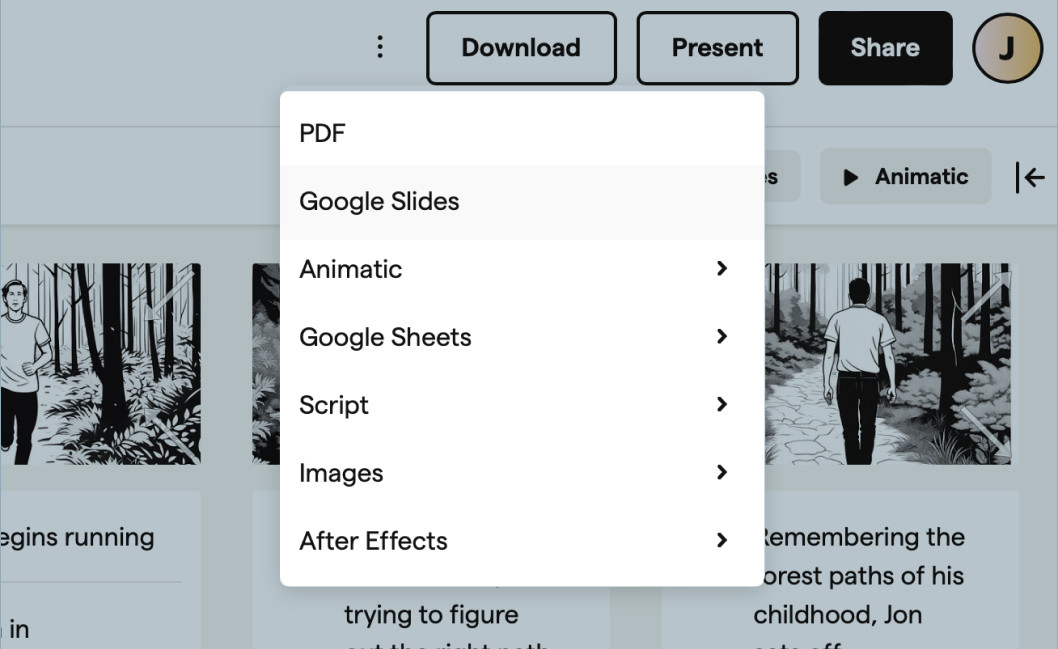
Task: Expand the After Effects submenu chevron
Action: click(721, 541)
